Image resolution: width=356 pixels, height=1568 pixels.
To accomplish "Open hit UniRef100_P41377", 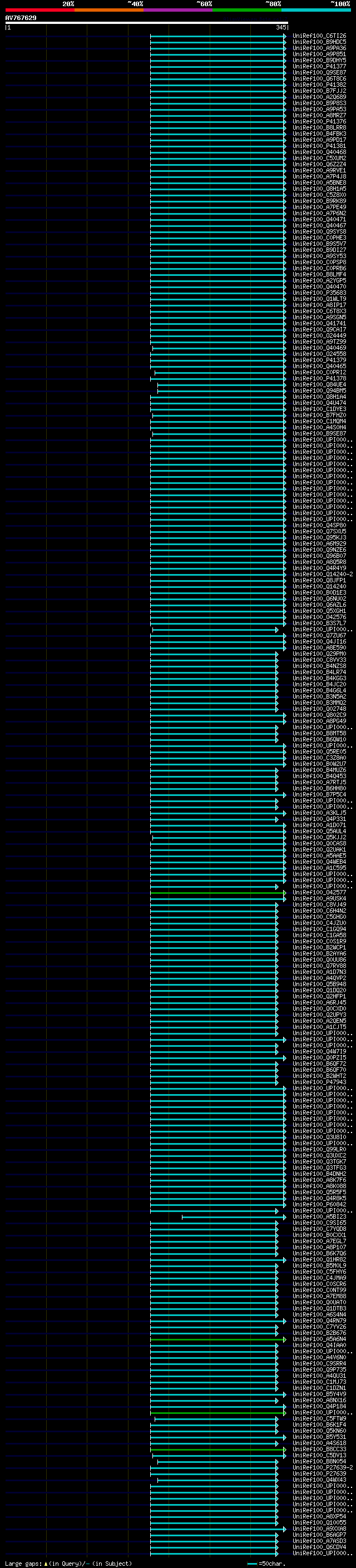I will 319,67.
